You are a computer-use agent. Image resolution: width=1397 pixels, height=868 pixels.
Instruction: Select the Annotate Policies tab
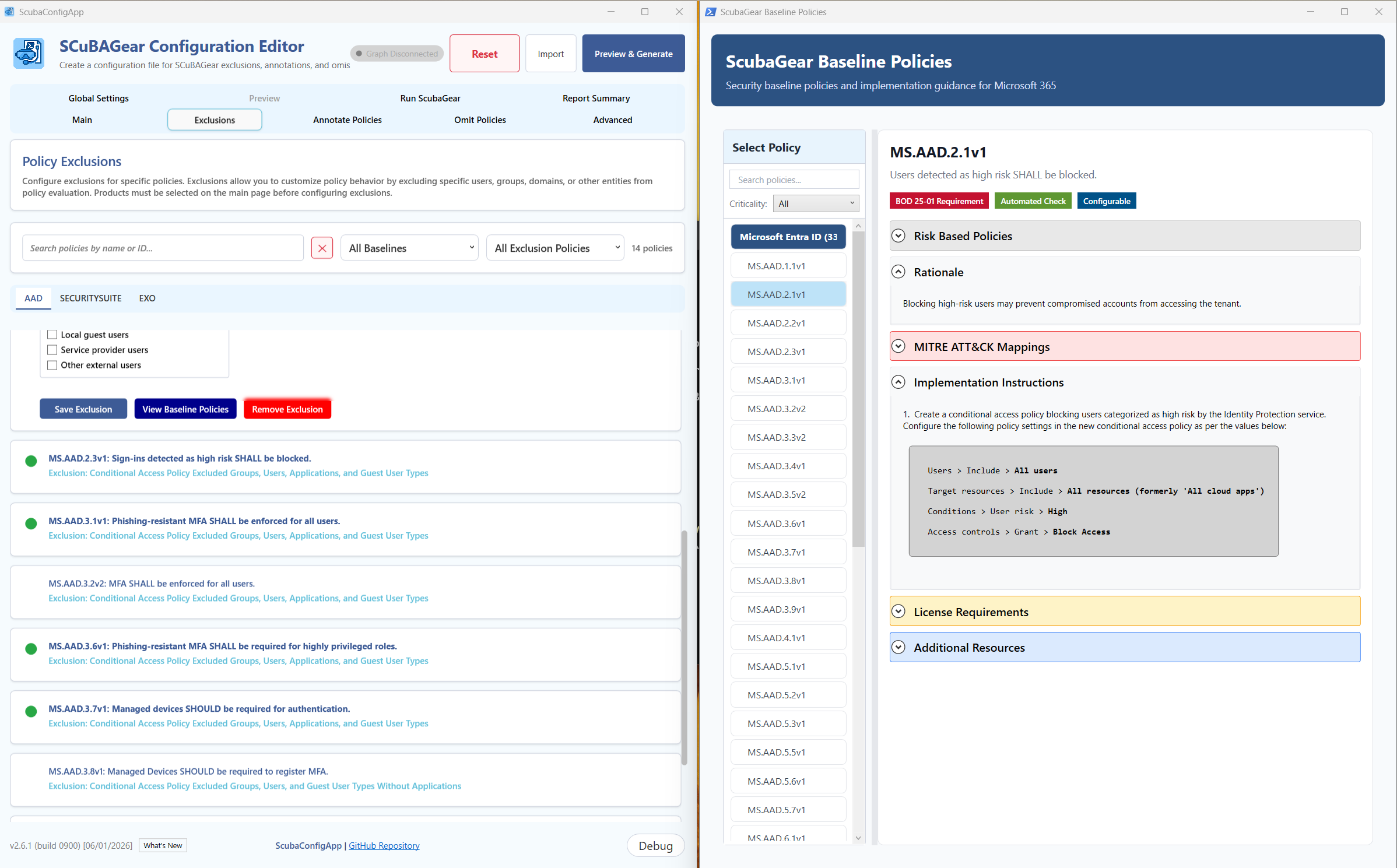click(348, 120)
